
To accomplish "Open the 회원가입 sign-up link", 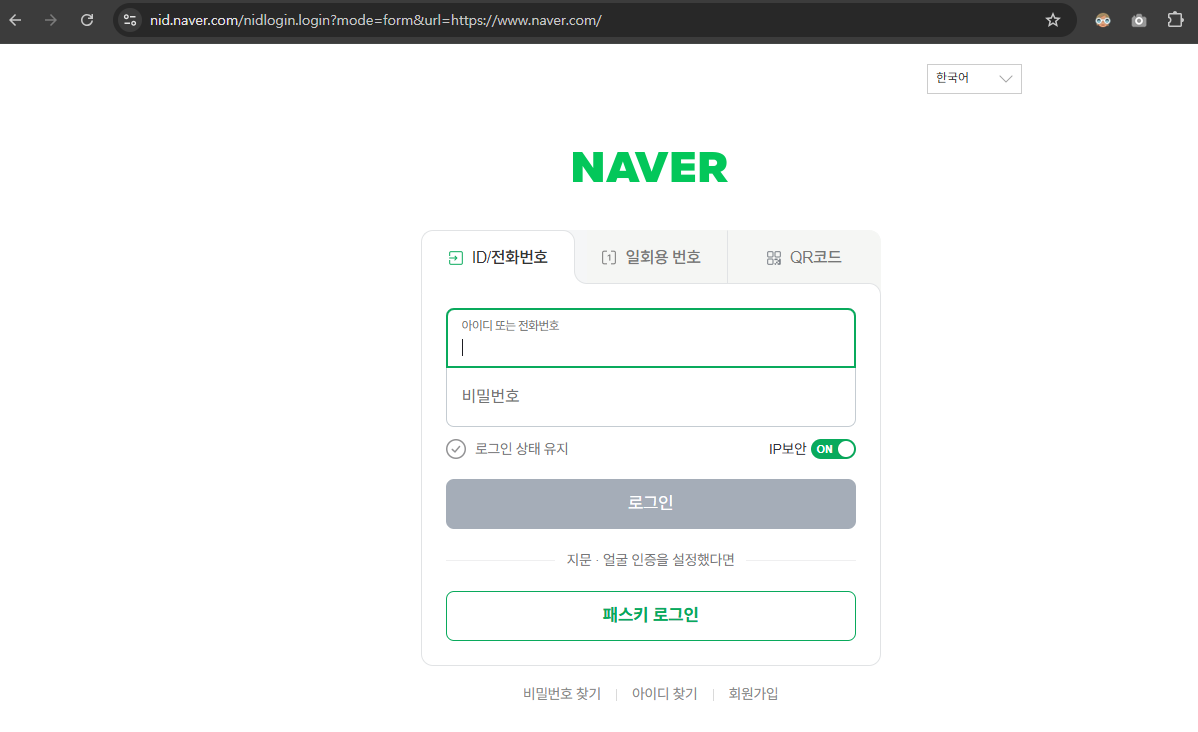I will (753, 694).
